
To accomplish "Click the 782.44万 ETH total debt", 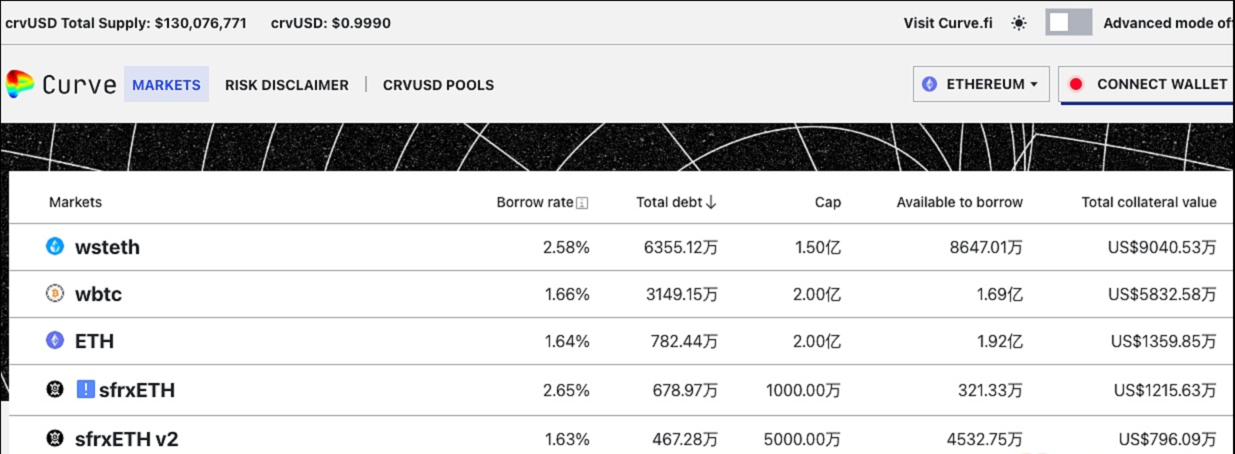I will tap(686, 341).
